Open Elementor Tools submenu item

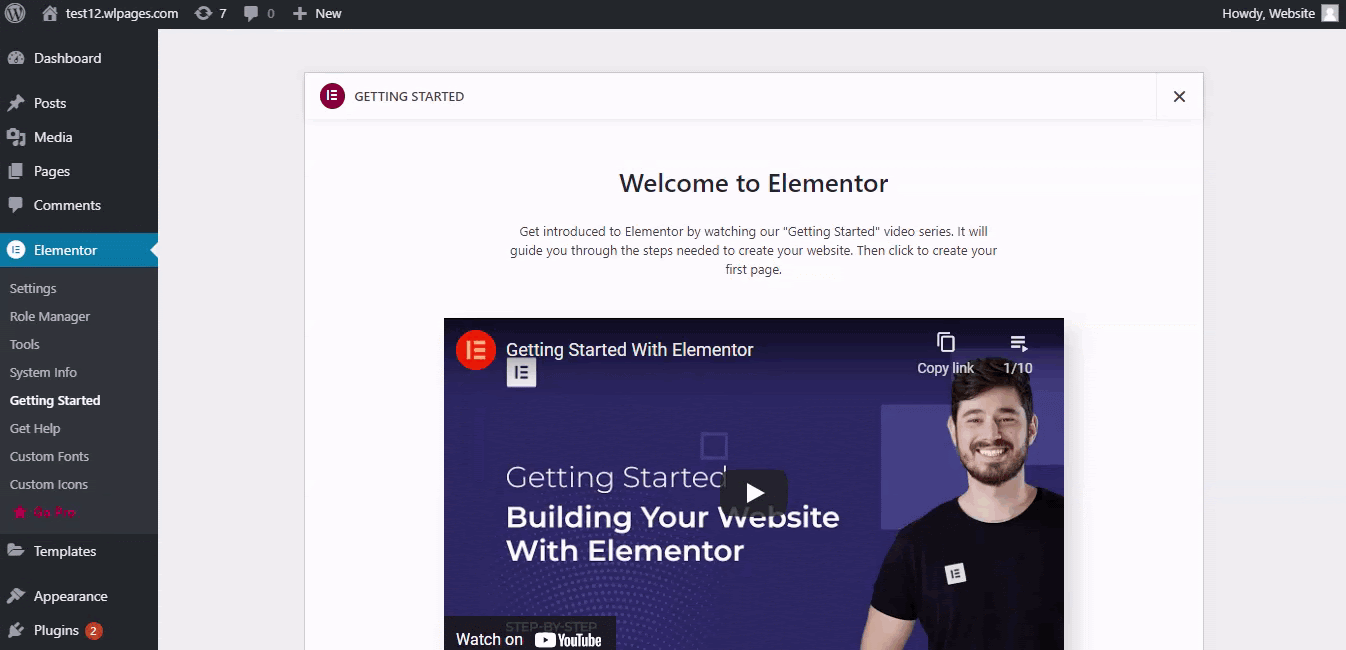click(x=25, y=344)
